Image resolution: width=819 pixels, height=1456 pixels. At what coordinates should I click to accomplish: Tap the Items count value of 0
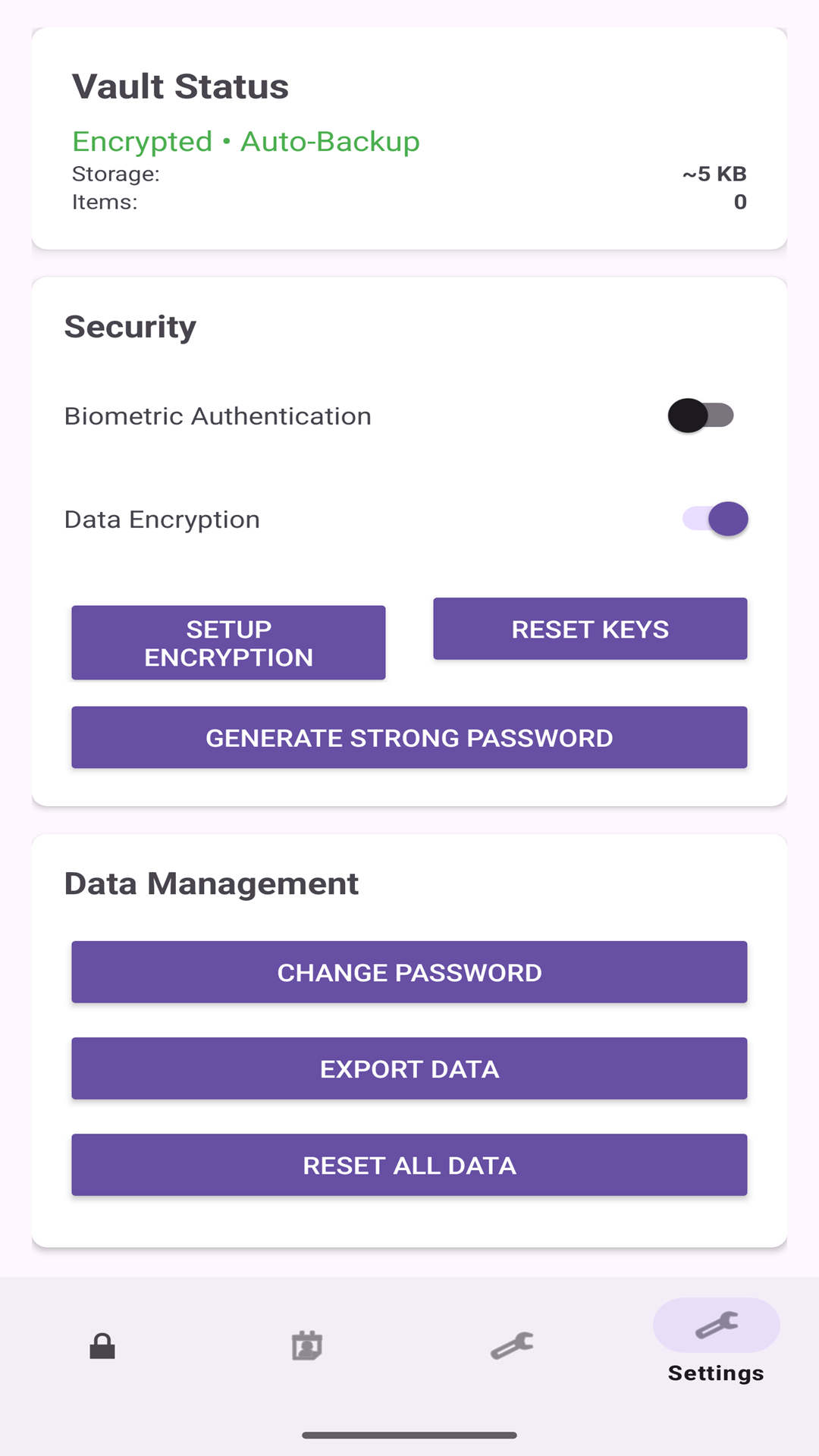click(x=740, y=202)
